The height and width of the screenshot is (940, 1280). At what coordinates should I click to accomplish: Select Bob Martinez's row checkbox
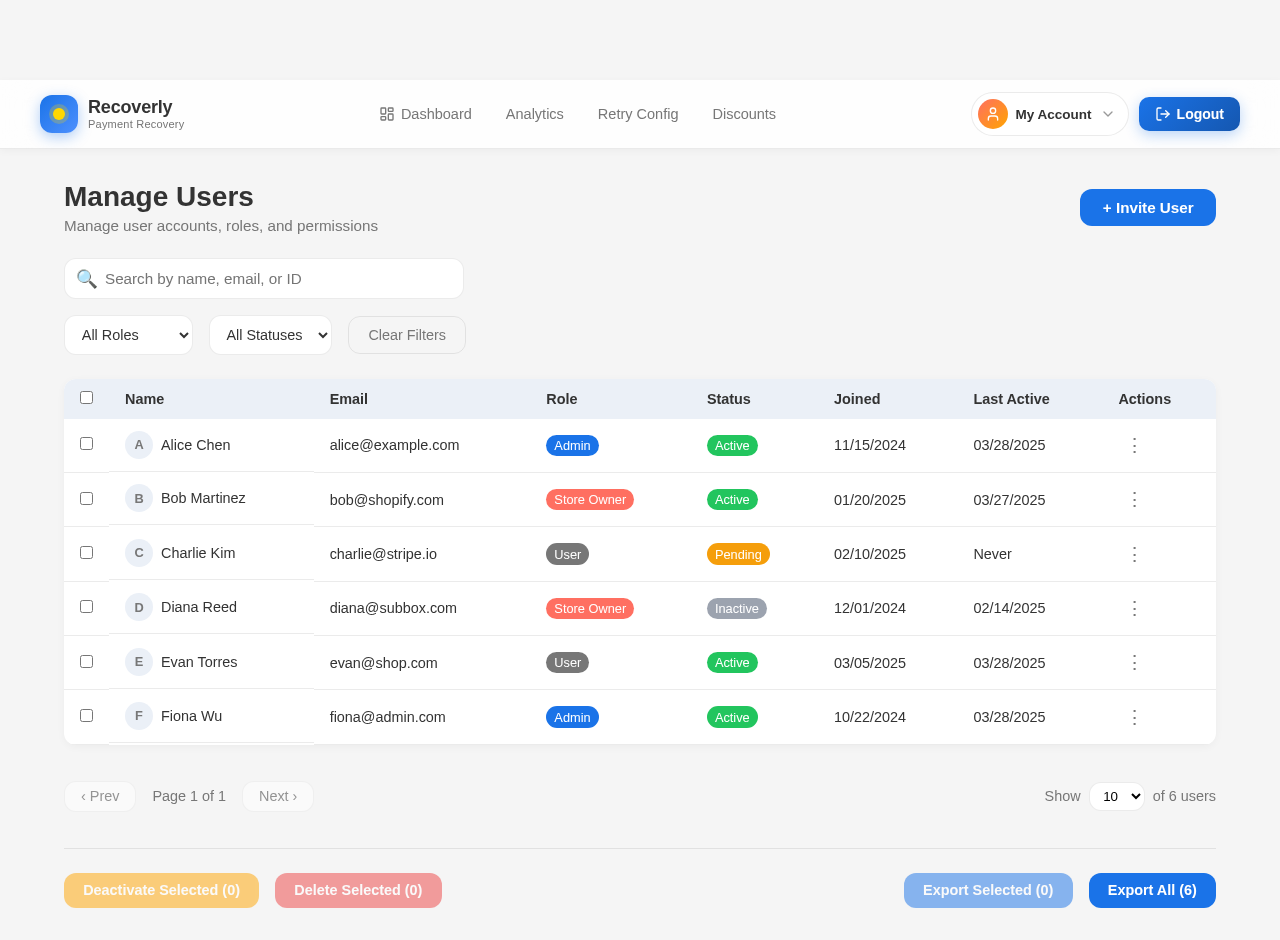87,498
